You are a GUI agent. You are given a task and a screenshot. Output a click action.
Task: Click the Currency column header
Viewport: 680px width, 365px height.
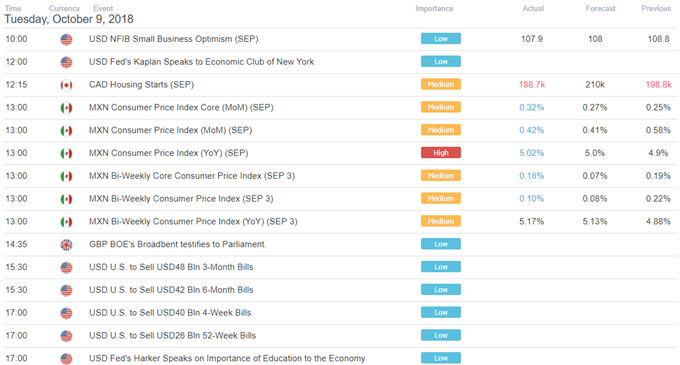64,8
